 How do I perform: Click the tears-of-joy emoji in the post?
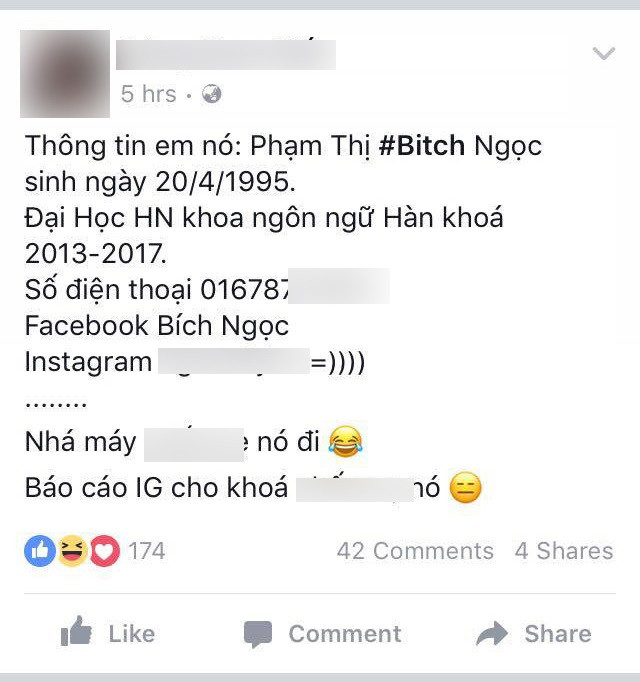[x=345, y=441]
